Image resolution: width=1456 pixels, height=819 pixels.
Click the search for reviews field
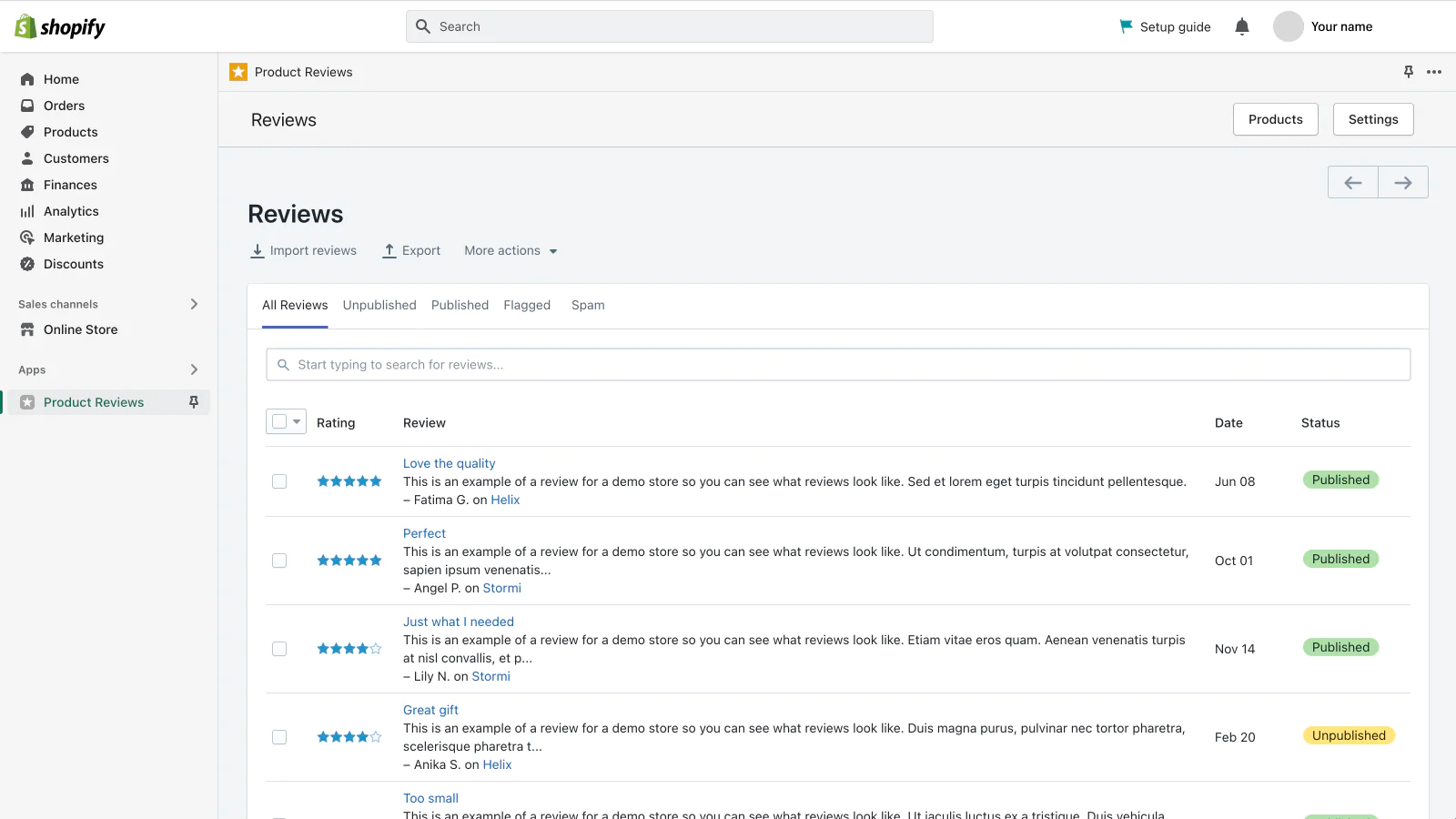tap(838, 365)
